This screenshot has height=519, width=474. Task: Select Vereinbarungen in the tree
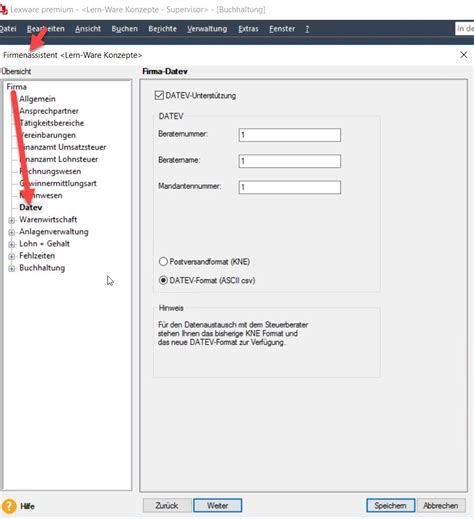click(47, 135)
